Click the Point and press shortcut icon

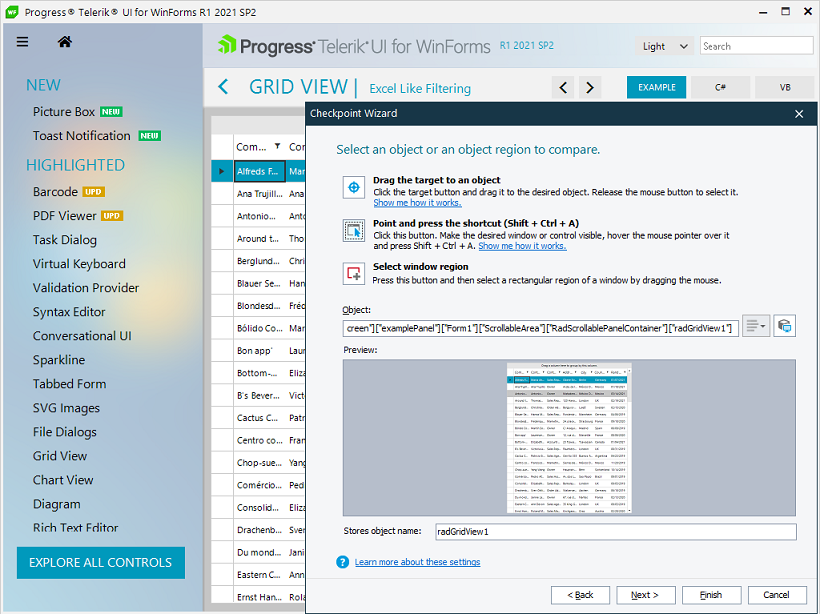[354, 231]
